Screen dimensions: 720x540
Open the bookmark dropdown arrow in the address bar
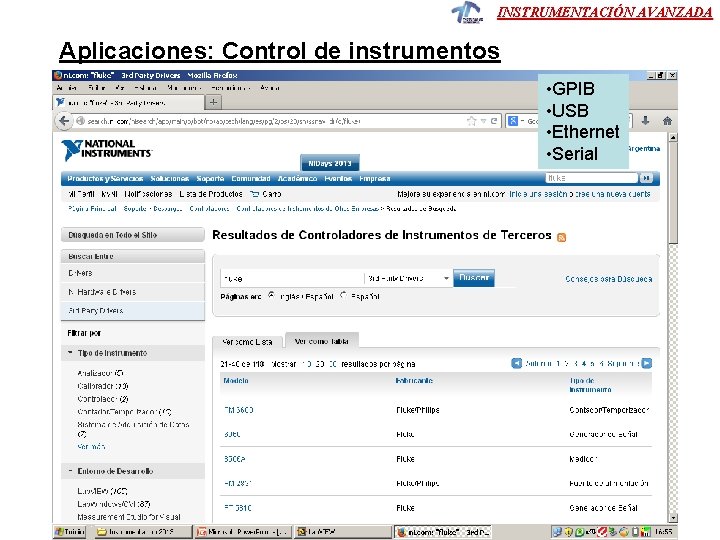483,121
